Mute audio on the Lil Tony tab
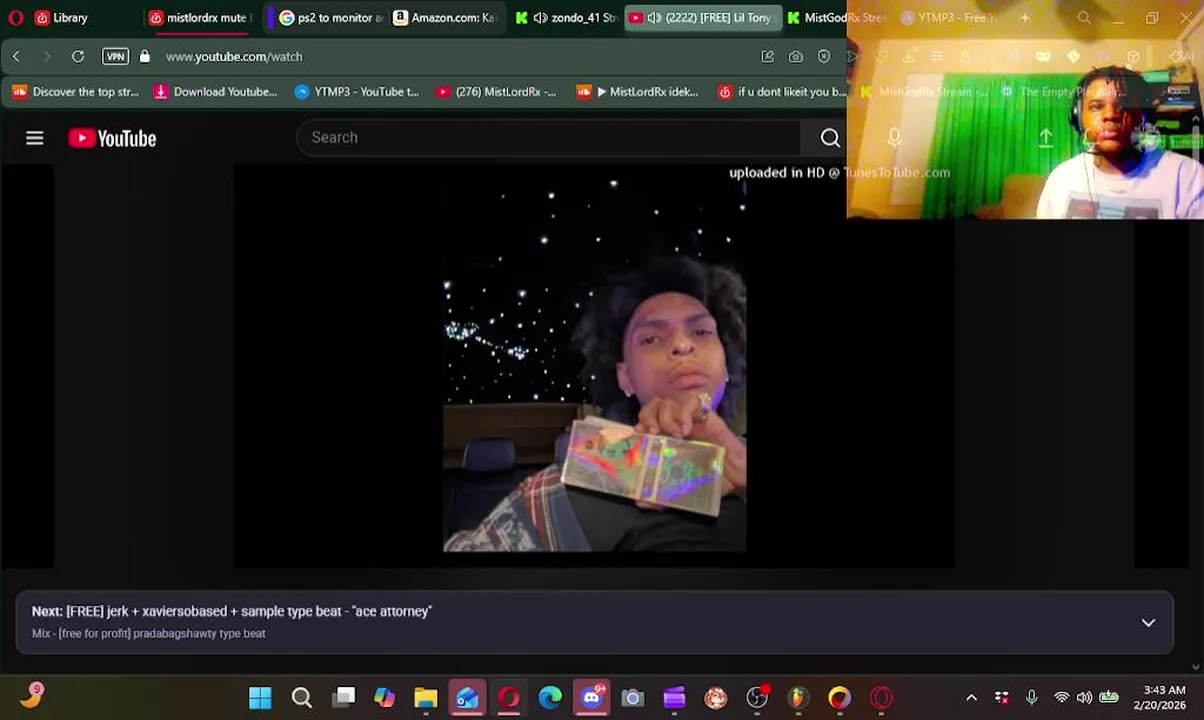This screenshot has height=720, width=1204. 654,18
